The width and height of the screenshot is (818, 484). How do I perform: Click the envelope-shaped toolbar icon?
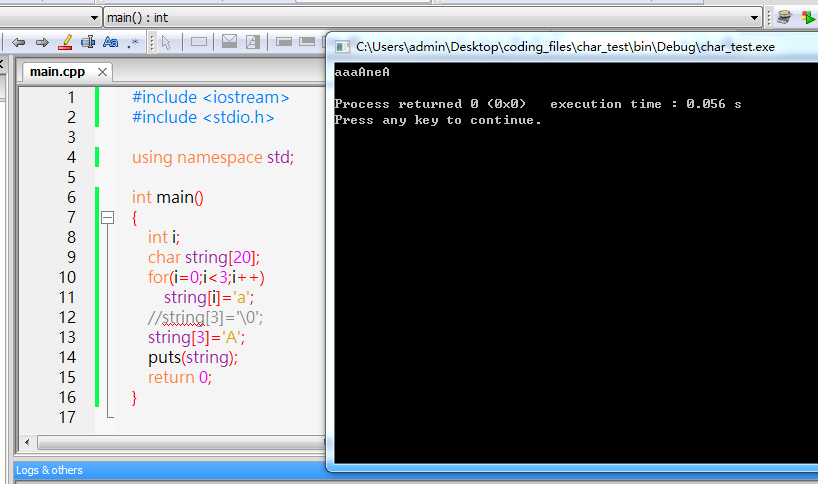pos(230,42)
